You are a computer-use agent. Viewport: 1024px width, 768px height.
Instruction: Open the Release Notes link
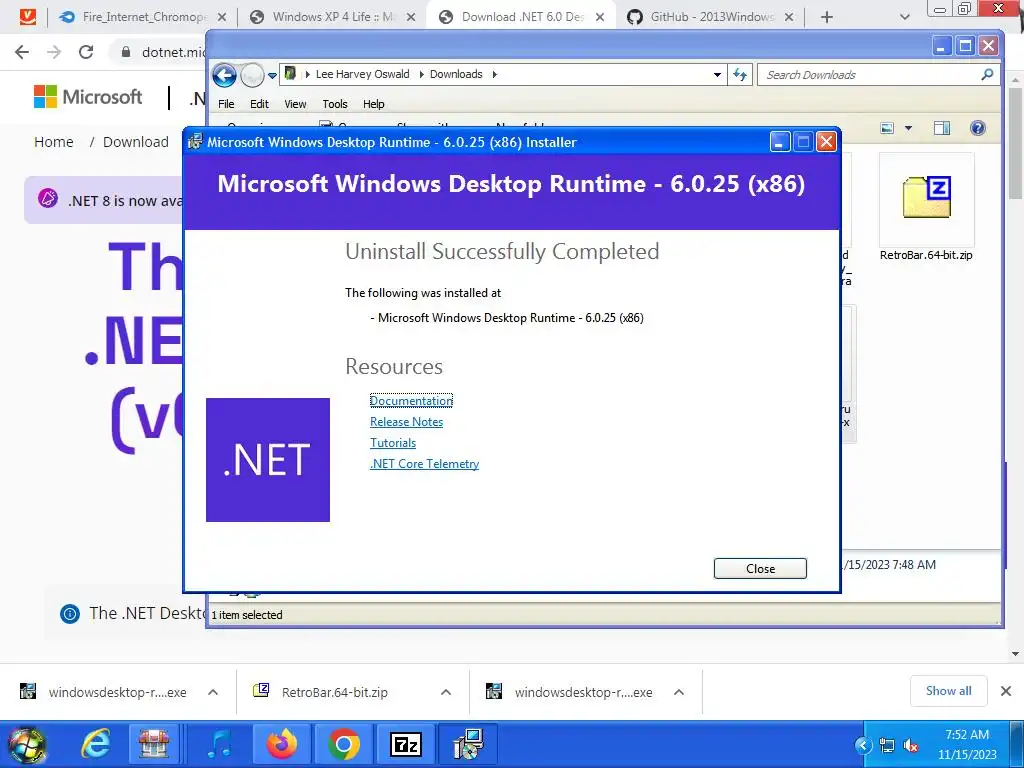(x=406, y=422)
